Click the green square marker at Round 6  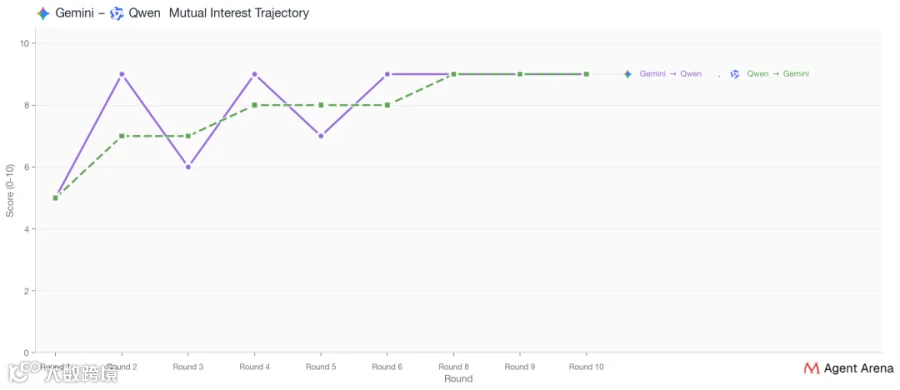click(387, 105)
